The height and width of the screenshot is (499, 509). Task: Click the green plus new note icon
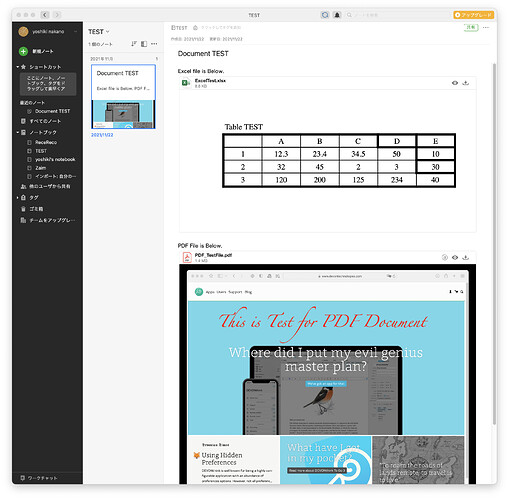click(x=23, y=51)
